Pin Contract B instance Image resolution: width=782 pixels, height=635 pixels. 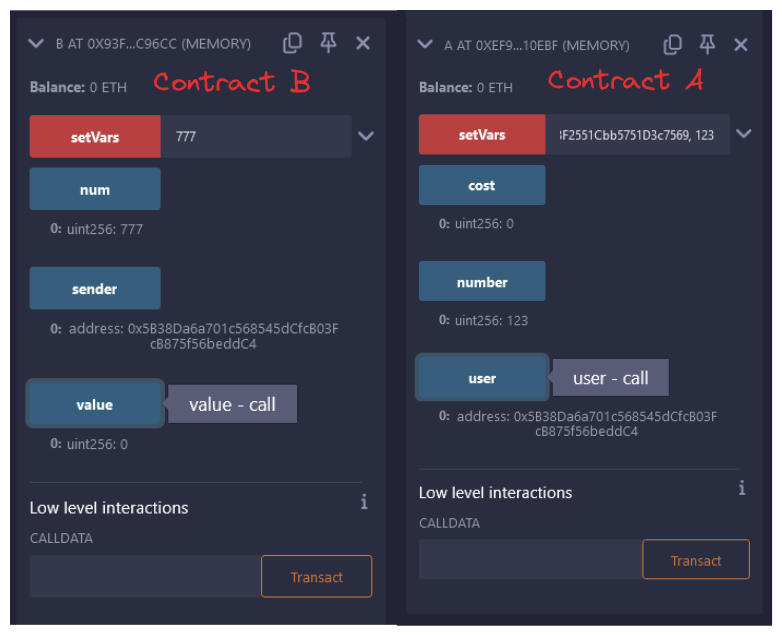click(x=327, y=43)
